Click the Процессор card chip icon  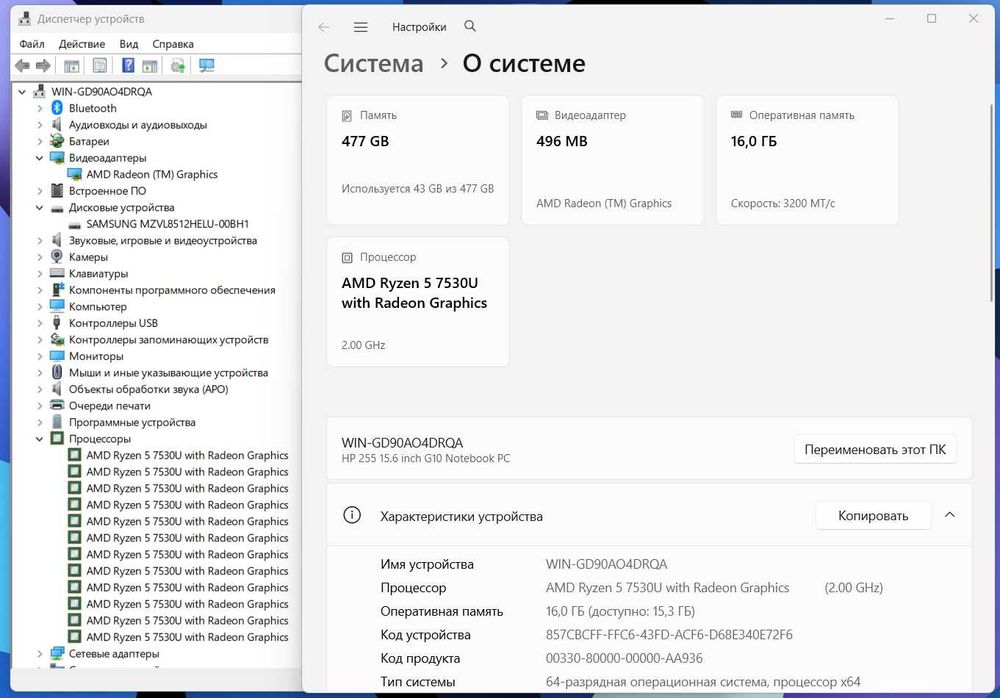(x=347, y=258)
